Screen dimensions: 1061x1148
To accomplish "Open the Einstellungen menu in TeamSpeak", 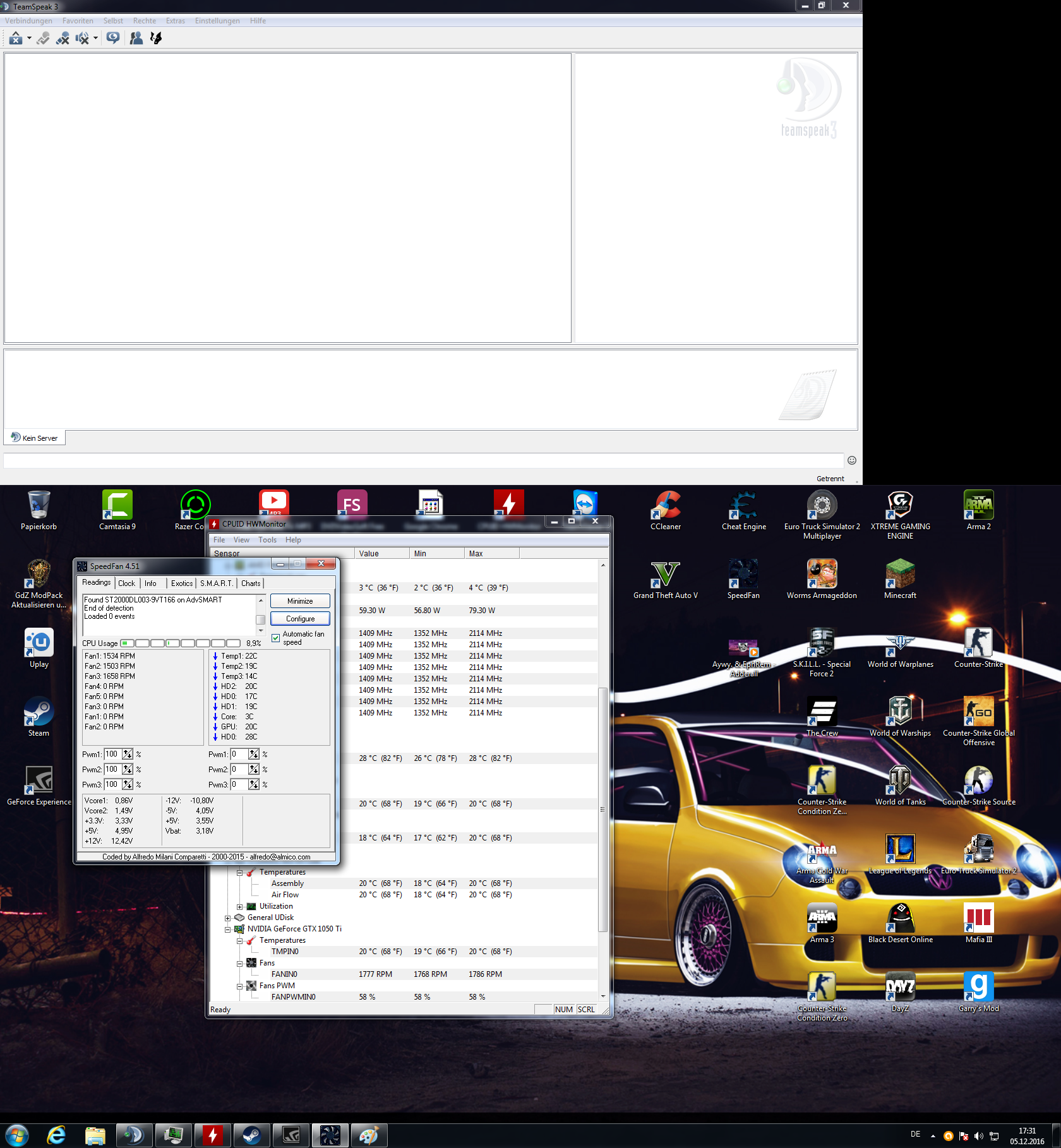I will [217, 21].
